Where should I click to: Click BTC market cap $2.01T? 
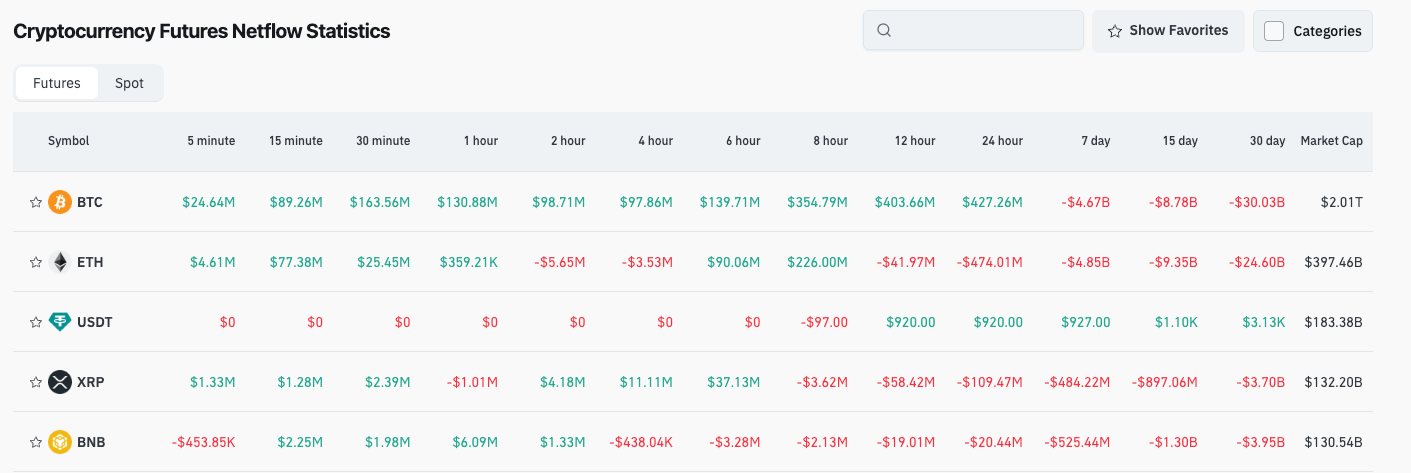[x=1341, y=202]
